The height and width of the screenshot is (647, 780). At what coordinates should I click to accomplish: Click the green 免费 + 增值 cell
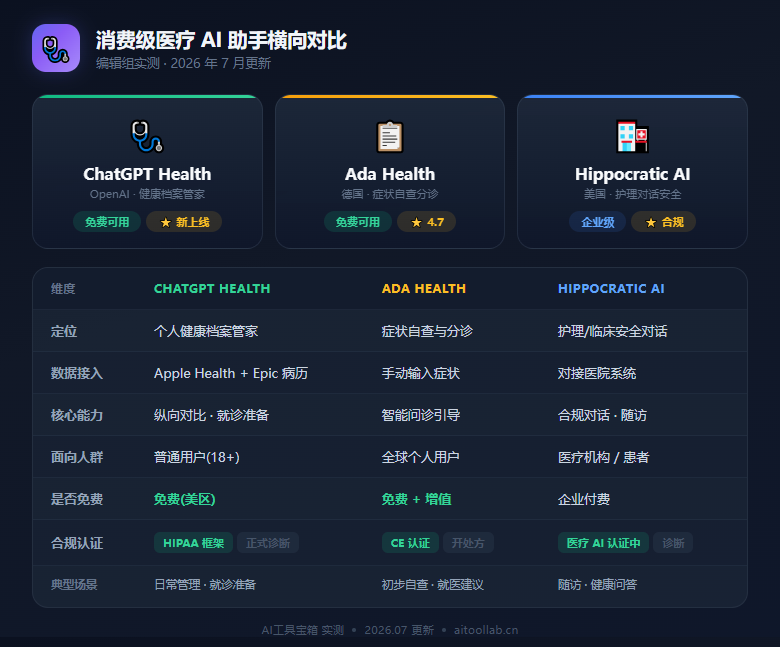pyautogui.click(x=416, y=499)
